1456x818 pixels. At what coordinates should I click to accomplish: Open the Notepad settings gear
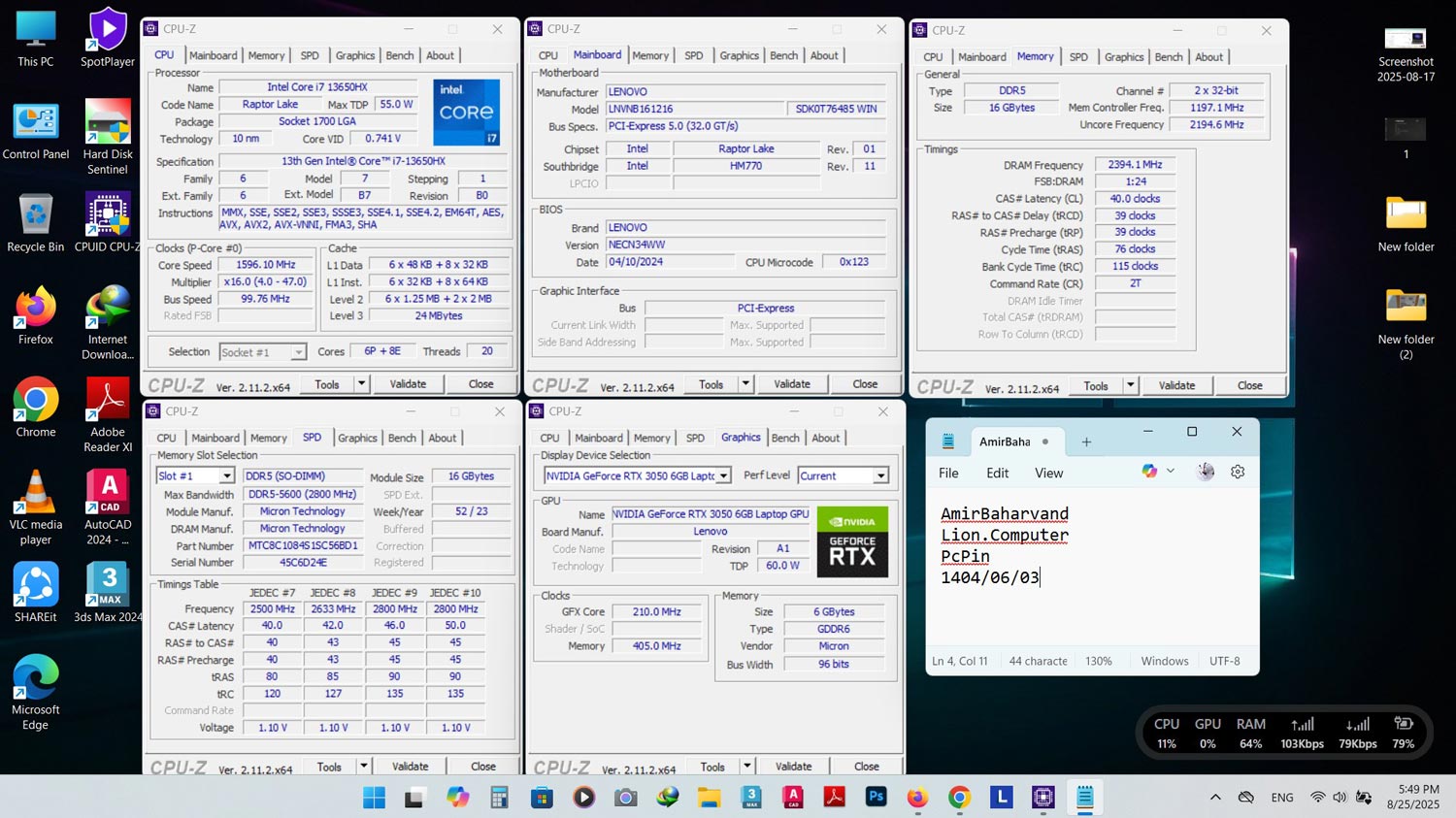coord(1238,472)
